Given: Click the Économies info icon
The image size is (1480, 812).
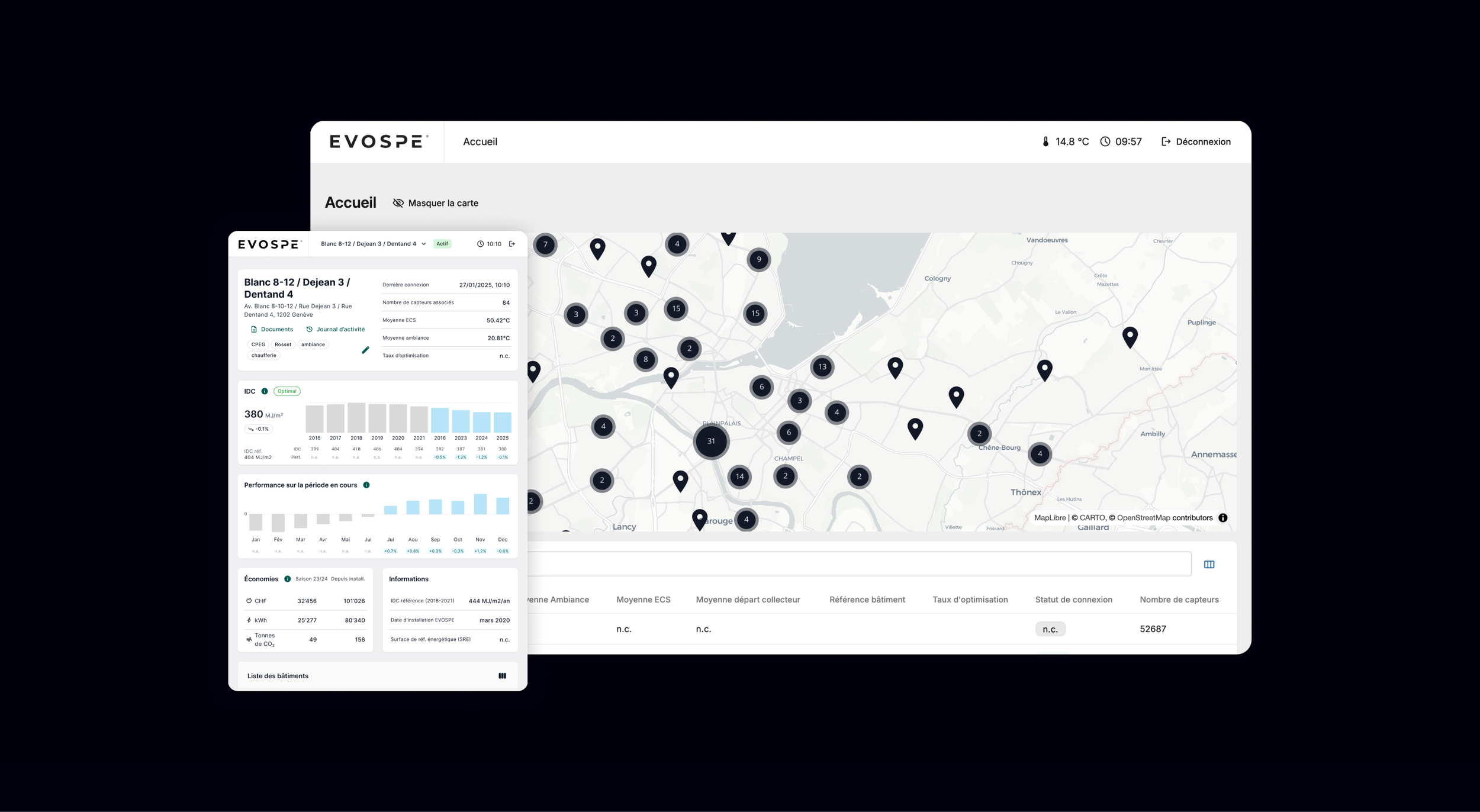Looking at the screenshot, I should pos(287,579).
